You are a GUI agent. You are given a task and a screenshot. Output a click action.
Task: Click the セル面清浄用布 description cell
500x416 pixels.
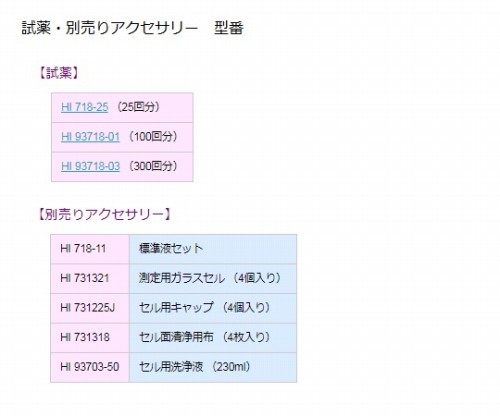click(213, 338)
